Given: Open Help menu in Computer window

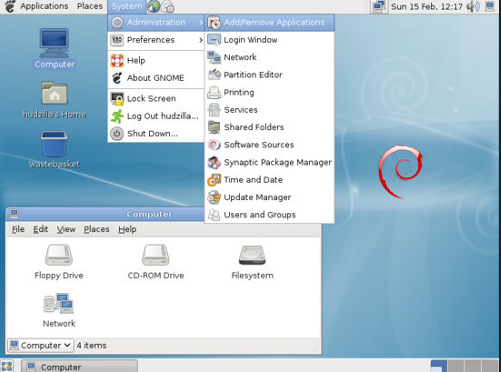Looking at the screenshot, I should coord(127,229).
